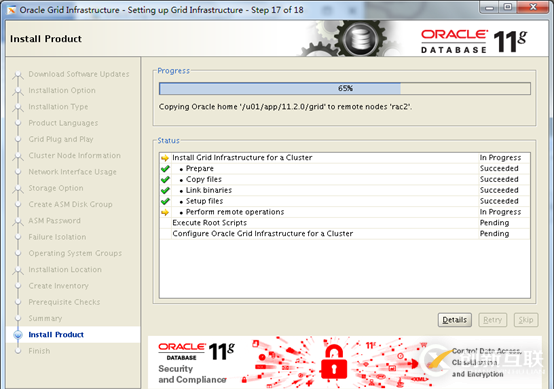This screenshot has width=554, height=389.
Task: Select the Copy files status row
Action: pyautogui.click(x=345, y=179)
